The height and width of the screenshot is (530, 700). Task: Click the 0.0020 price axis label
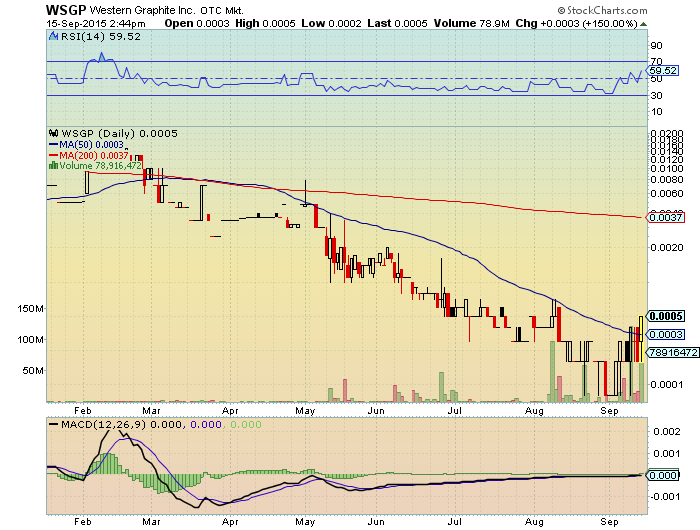(667, 247)
